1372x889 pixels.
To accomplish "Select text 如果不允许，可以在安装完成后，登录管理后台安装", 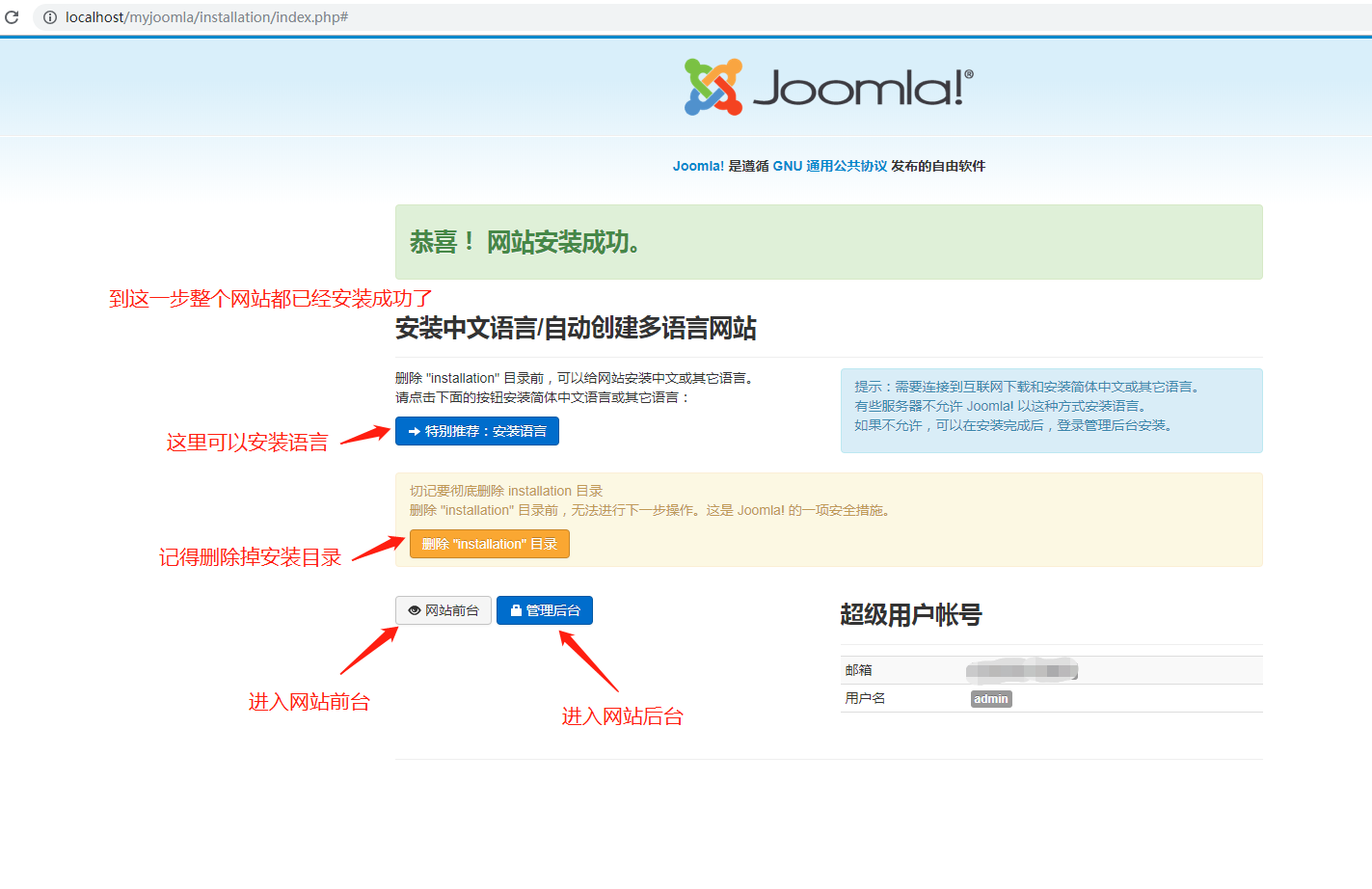I will [1016, 425].
